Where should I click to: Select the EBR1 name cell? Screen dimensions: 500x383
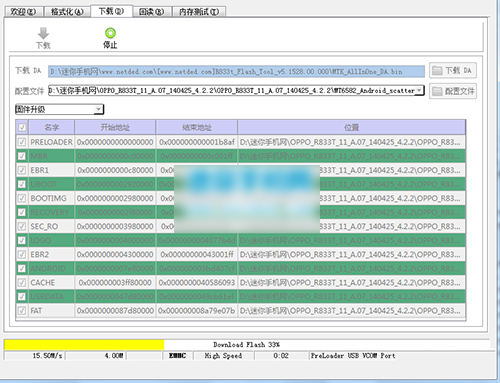52,170
